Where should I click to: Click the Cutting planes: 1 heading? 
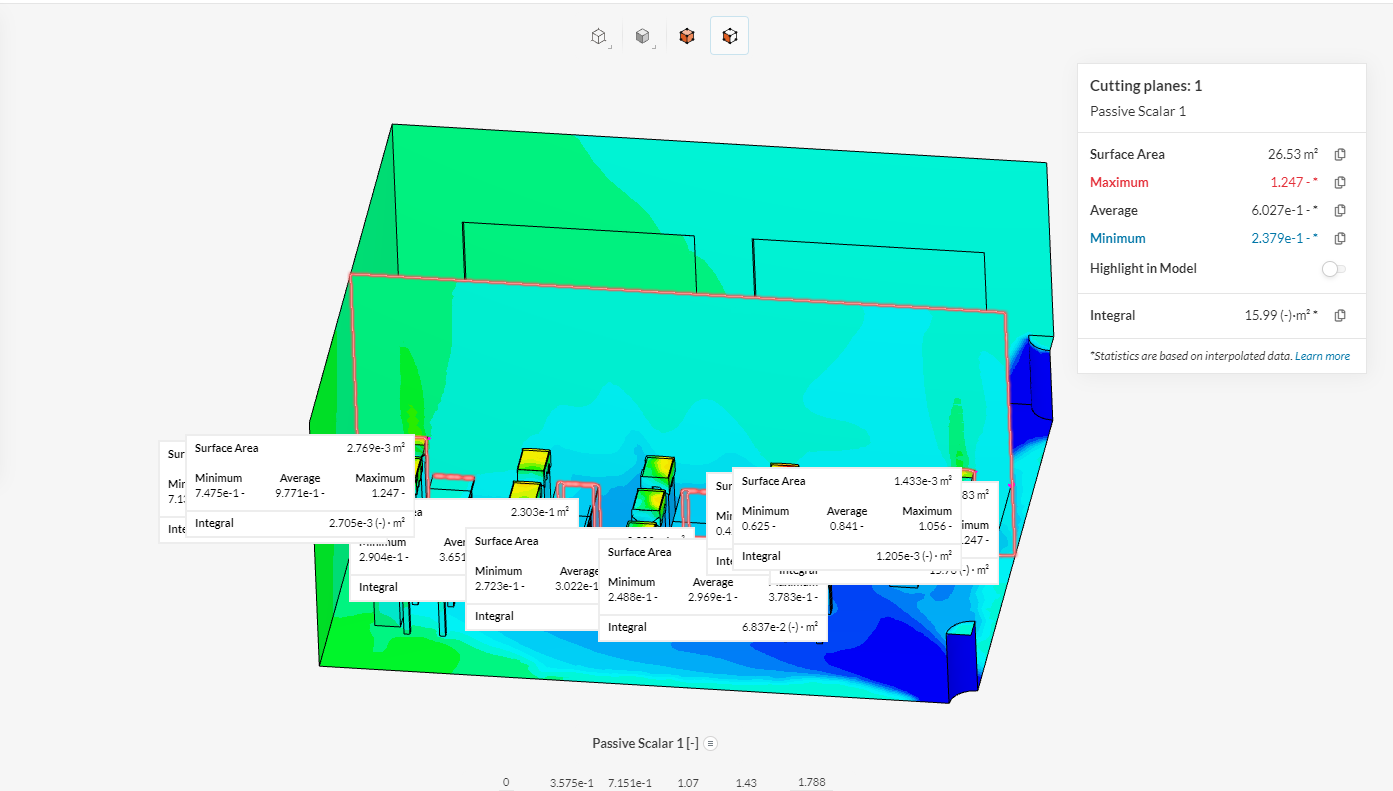click(x=1146, y=86)
